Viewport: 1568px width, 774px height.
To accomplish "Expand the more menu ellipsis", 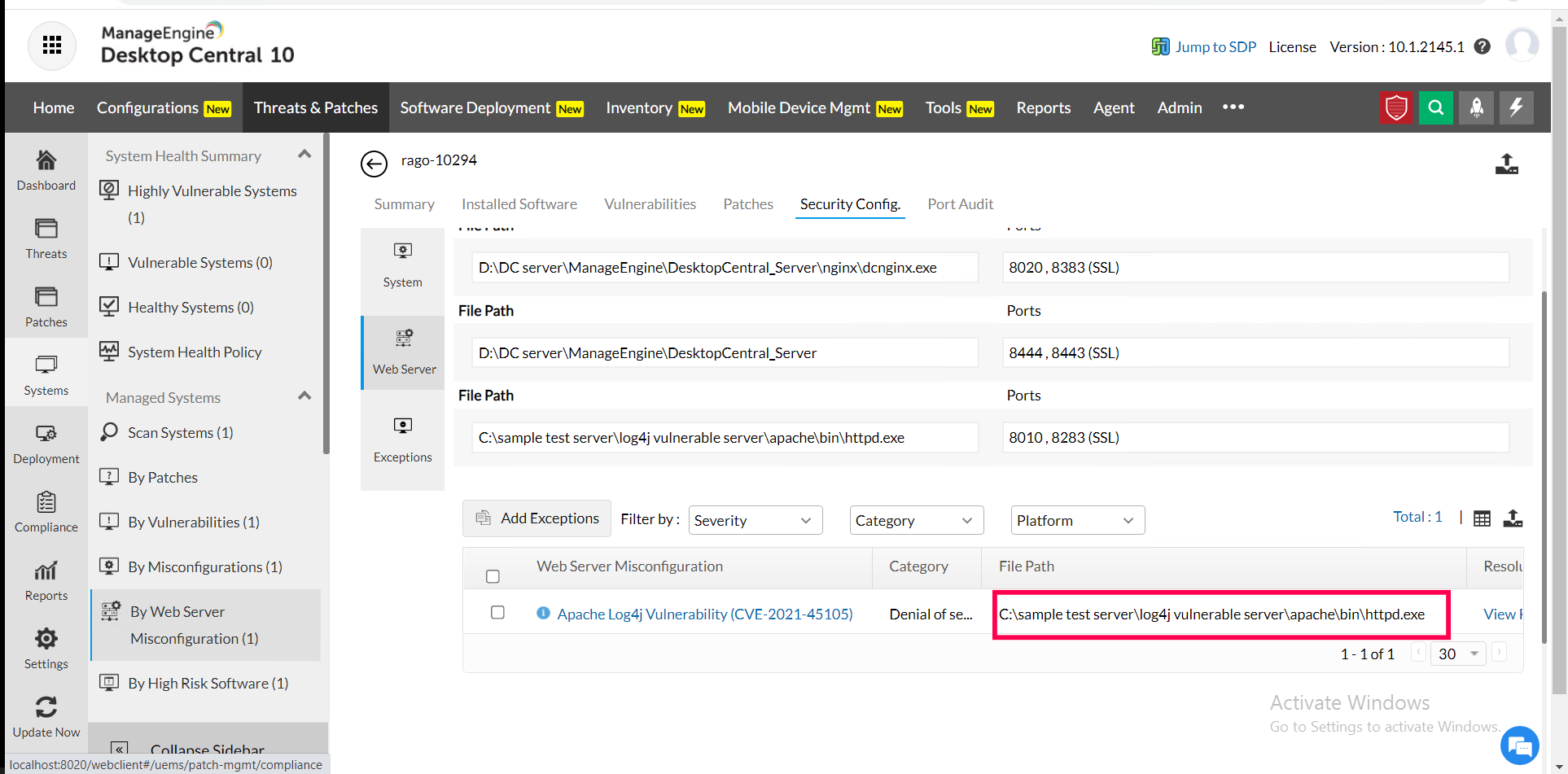I will [x=1233, y=107].
